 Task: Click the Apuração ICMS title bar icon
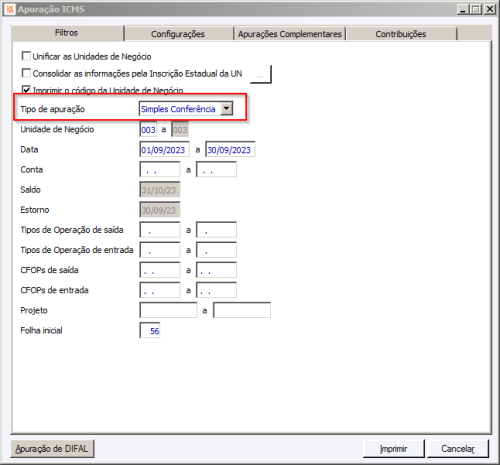click(10, 9)
